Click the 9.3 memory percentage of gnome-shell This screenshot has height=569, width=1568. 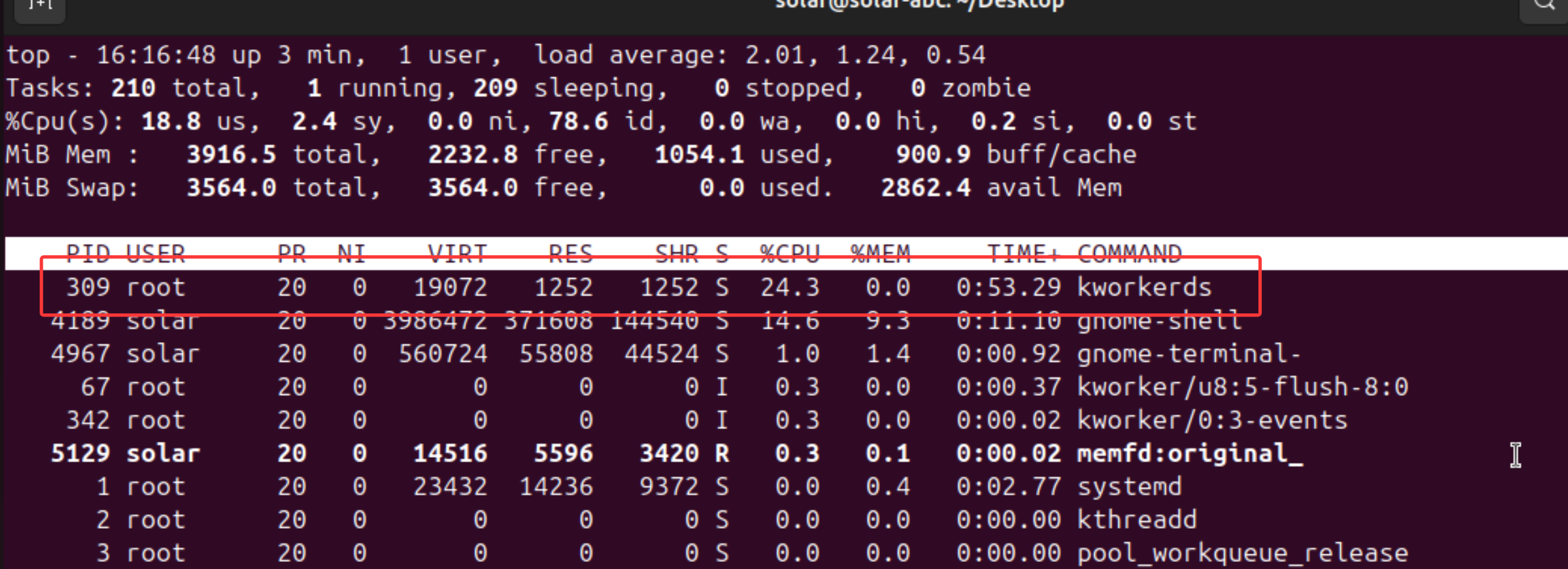pos(888,320)
